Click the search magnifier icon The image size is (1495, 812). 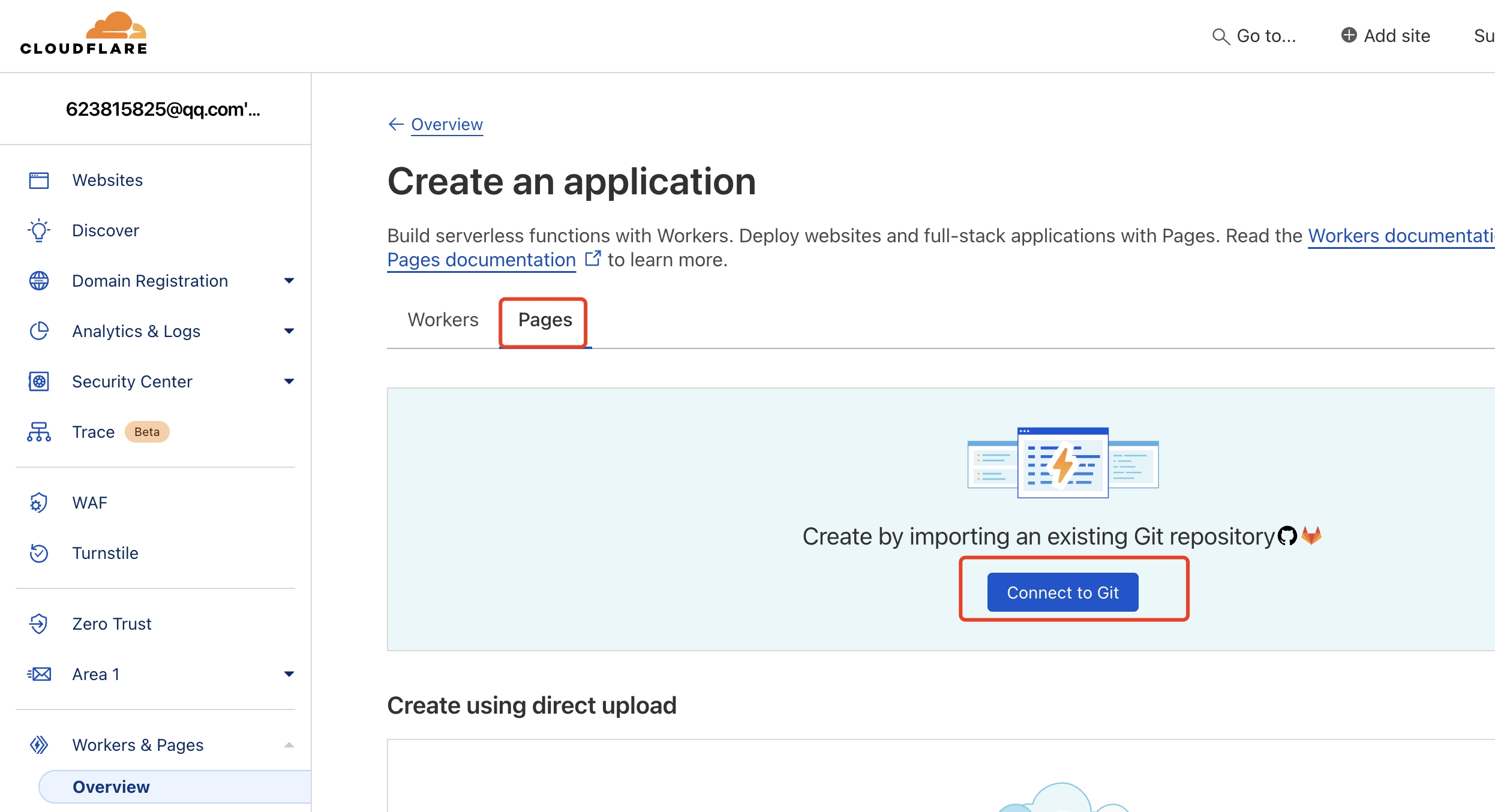pyautogui.click(x=1221, y=37)
